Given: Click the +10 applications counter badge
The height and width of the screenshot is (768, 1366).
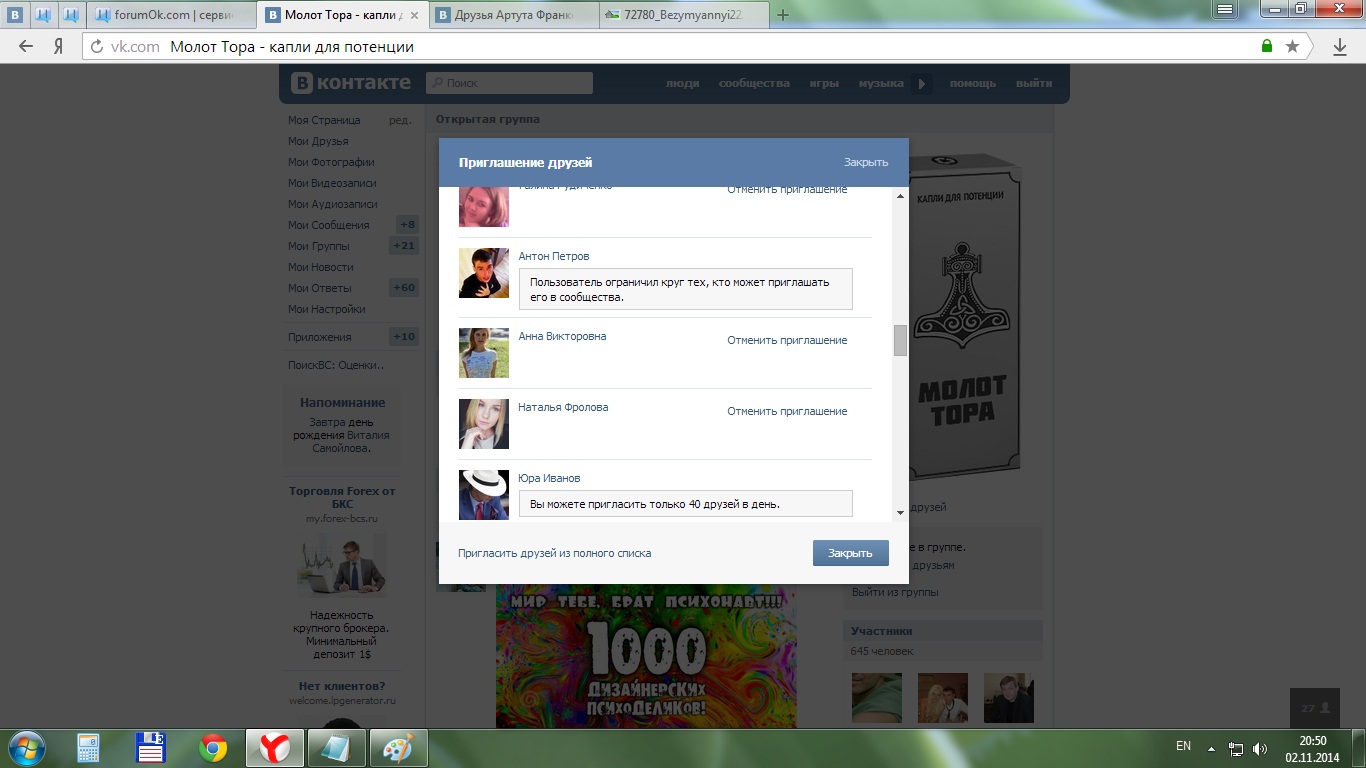Looking at the screenshot, I should [404, 337].
